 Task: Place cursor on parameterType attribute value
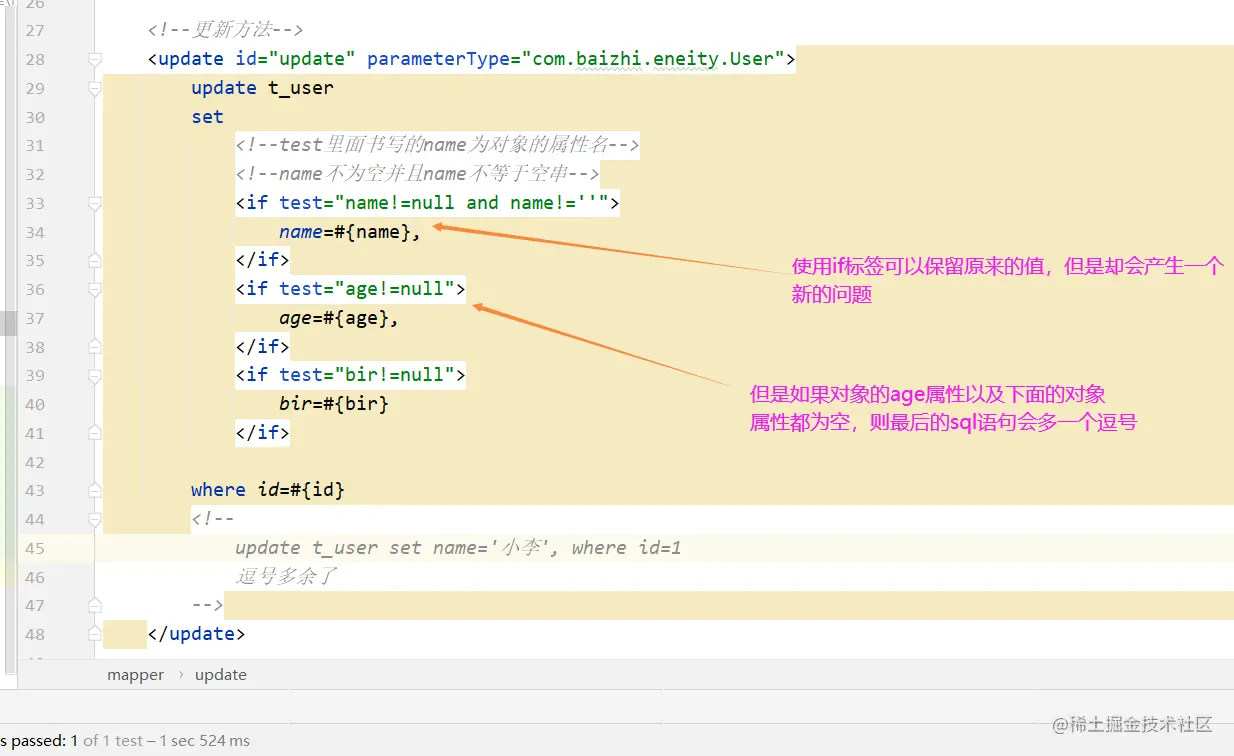[654, 59]
